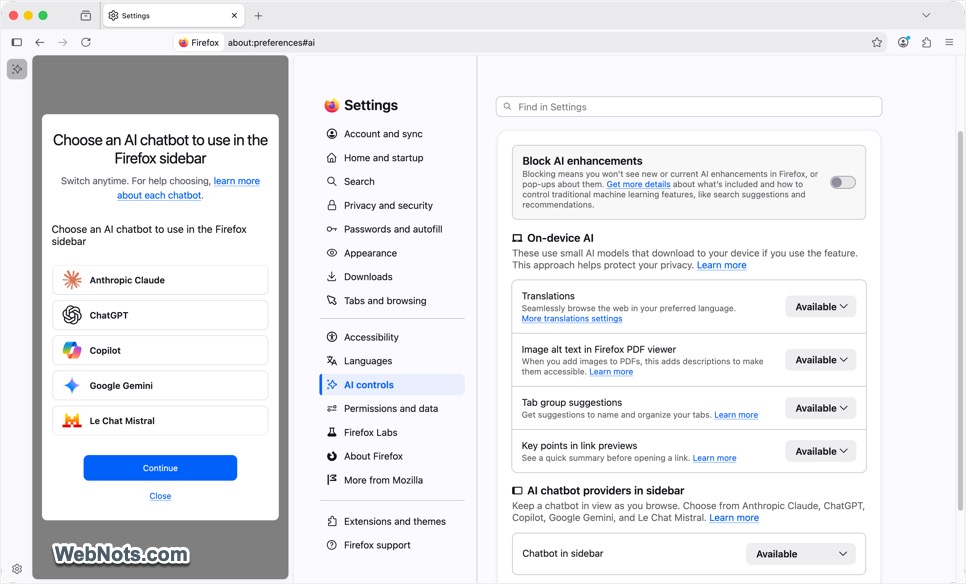Click the Close link under Continue
This screenshot has width=966, height=584.
point(160,496)
